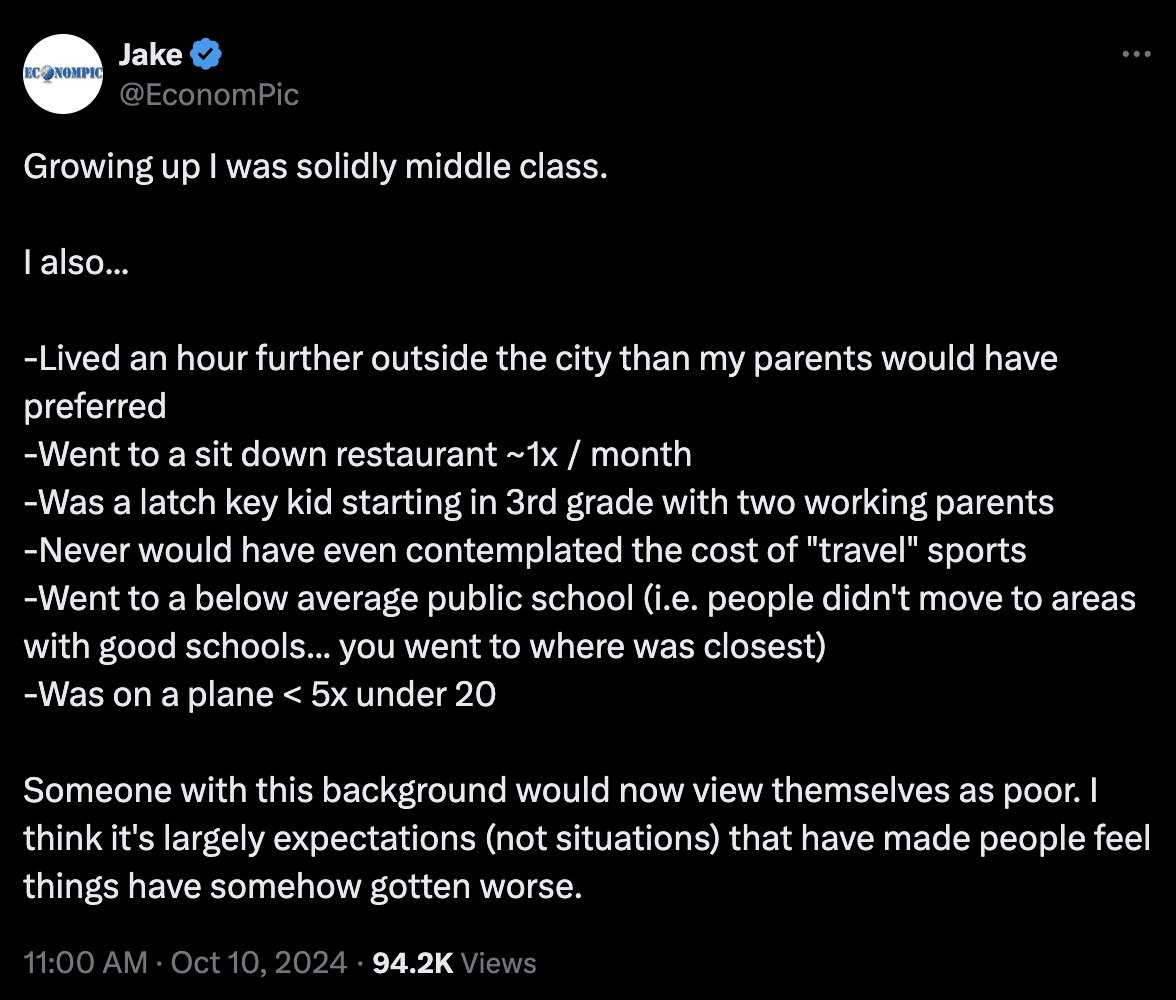Click the display name Jake

click(x=150, y=55)
